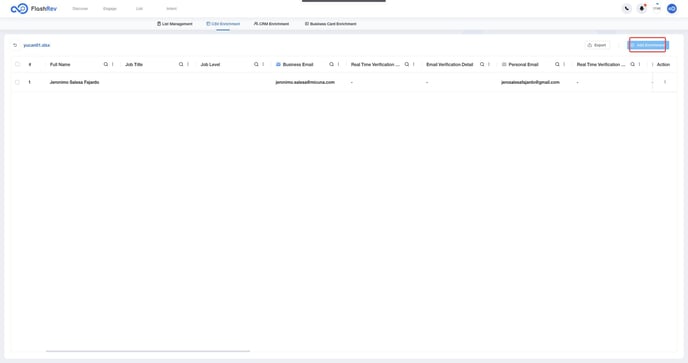688x363 pixels.
Task: Open the yucard1.xlsx file link
Action: click(x=36, y=45)
